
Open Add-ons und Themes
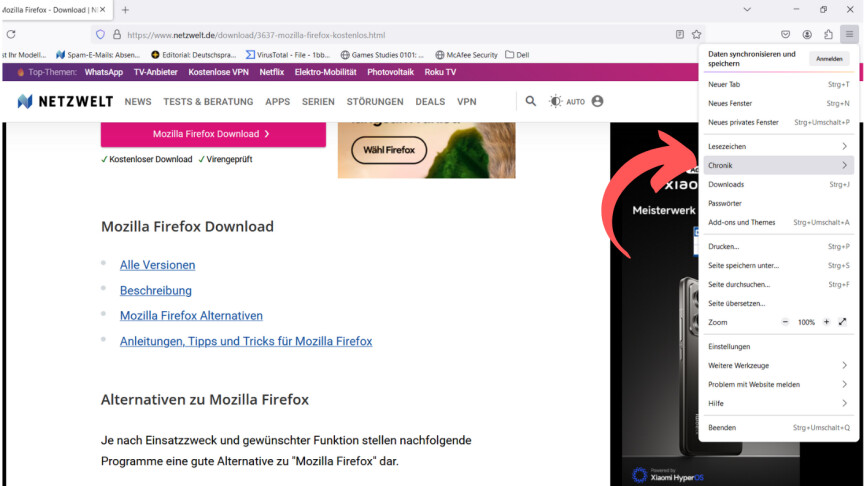click(779, 222)
